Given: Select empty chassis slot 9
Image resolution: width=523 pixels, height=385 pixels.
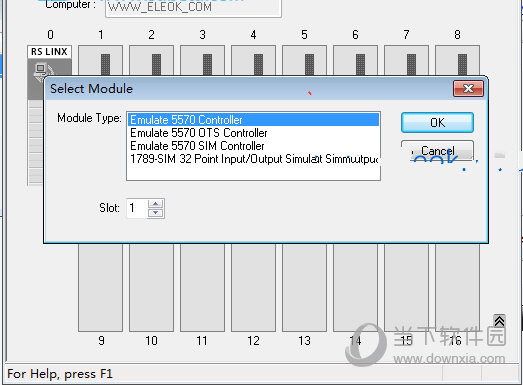Looking at the screenshot, I should pos(100,287).
